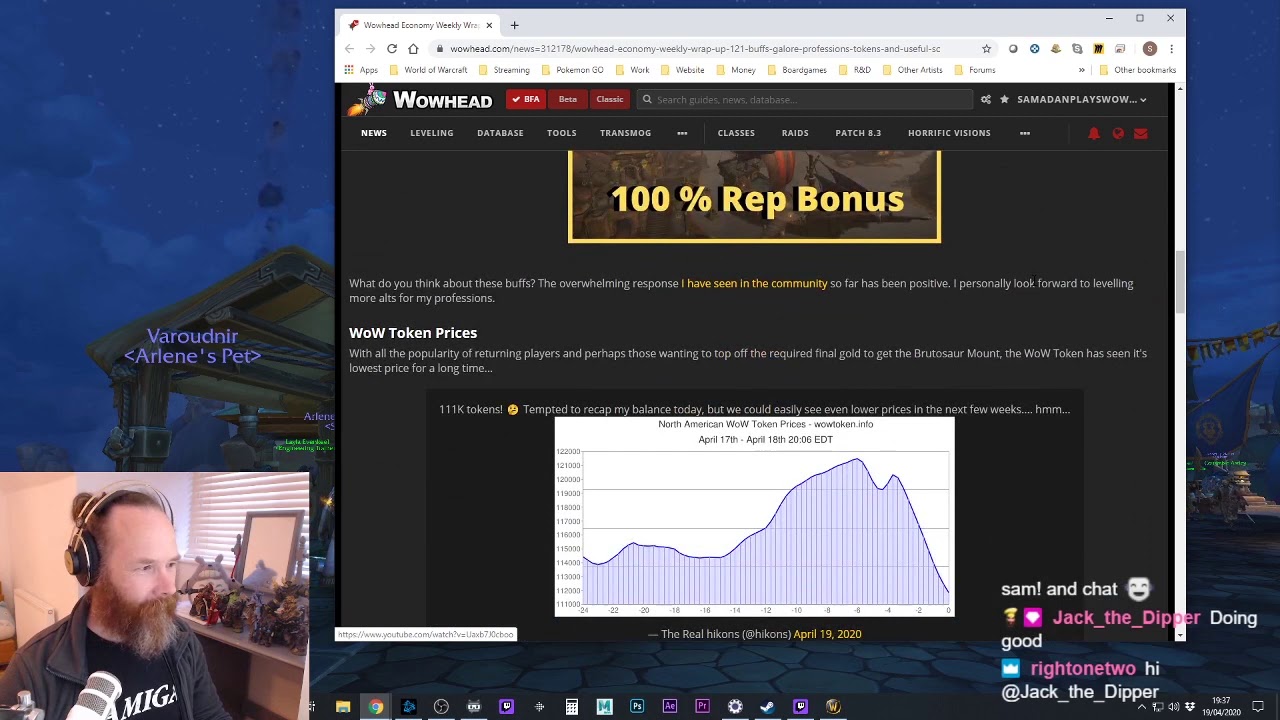This screenshot has height=720, width=1280.
Task: Open the Apps shortcut in bookmarks bar
Action: point(361,70)
